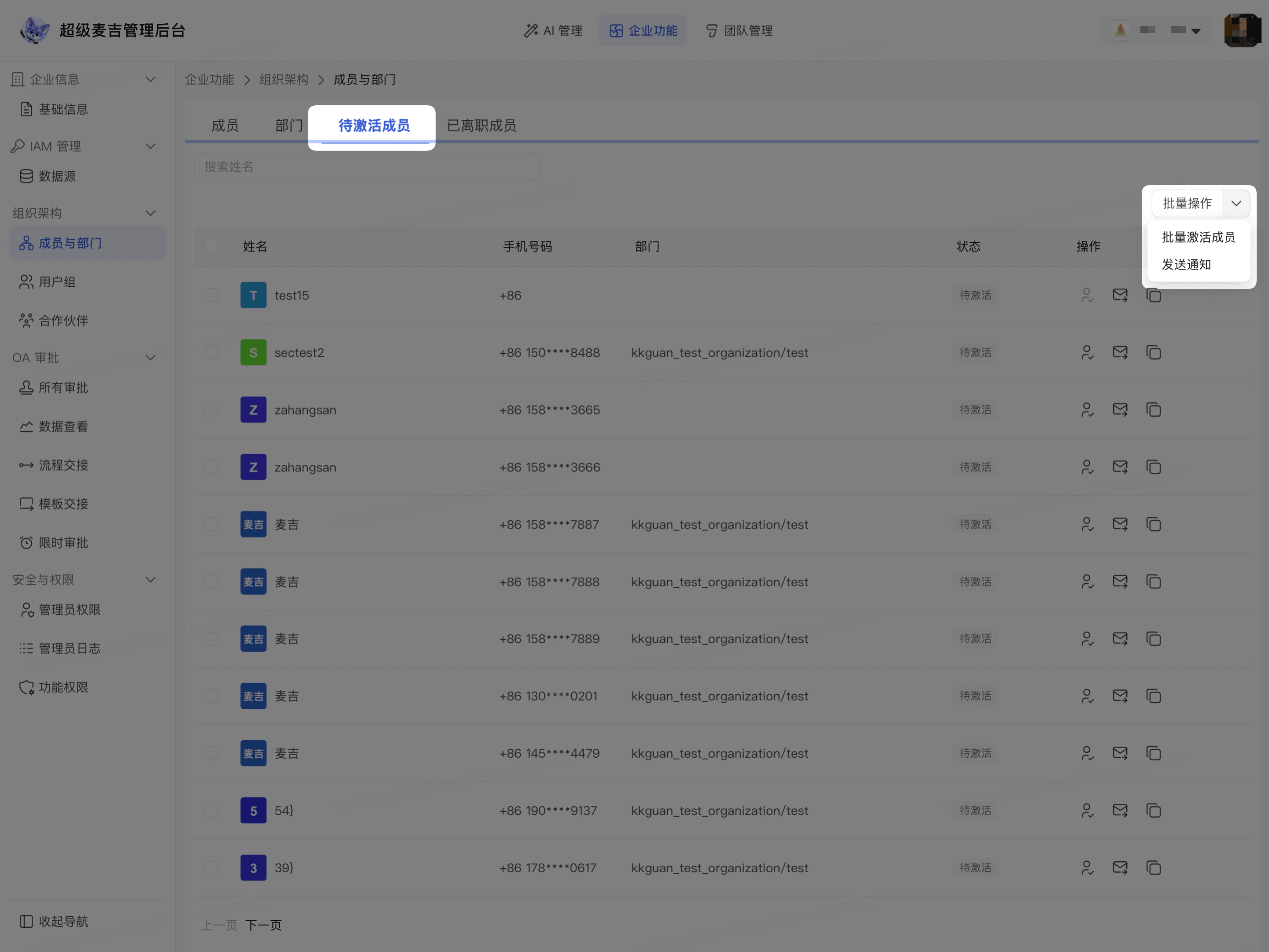Select the checkbox for member 39}

[x=211, y=867]
